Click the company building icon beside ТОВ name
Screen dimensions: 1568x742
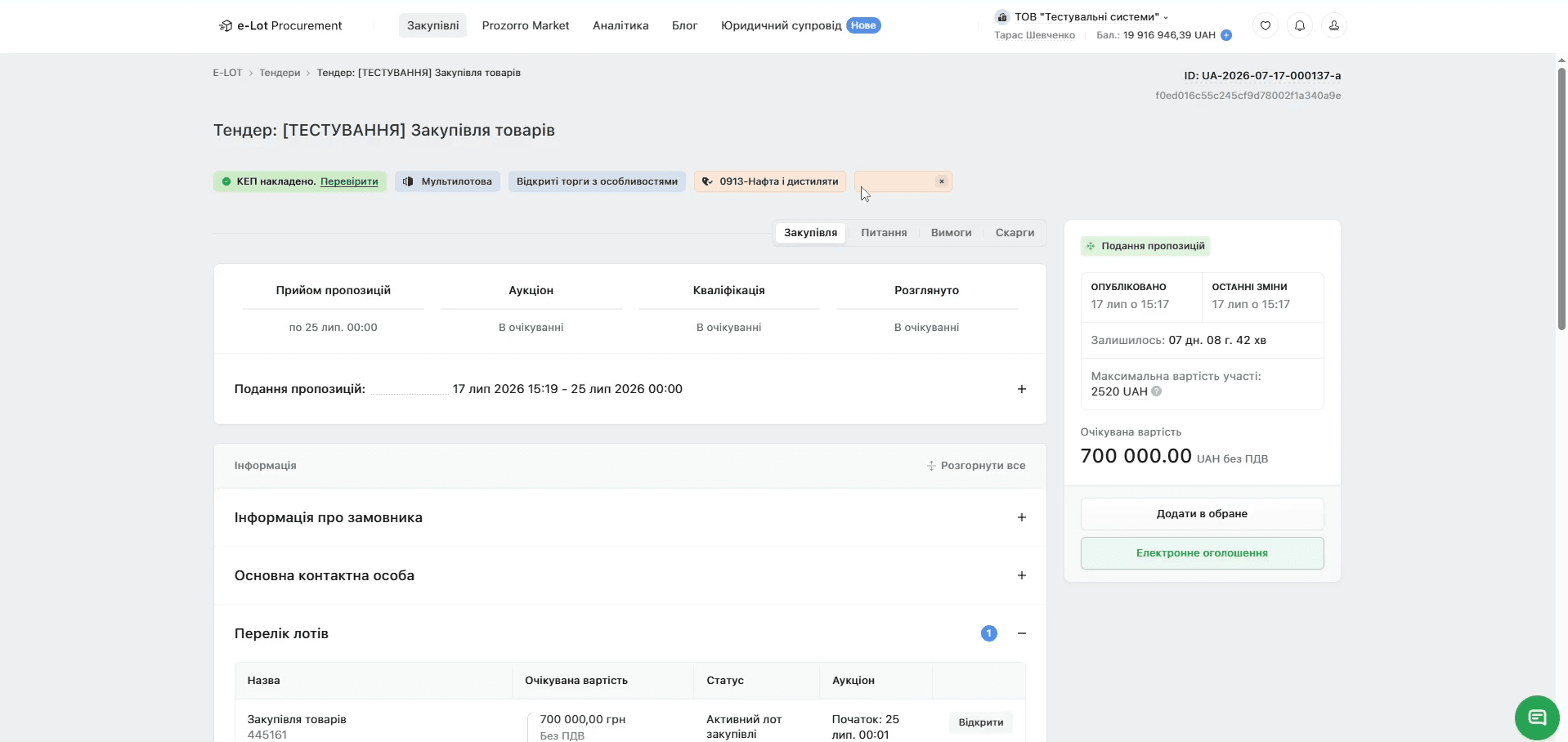(x=1002, y=16)
